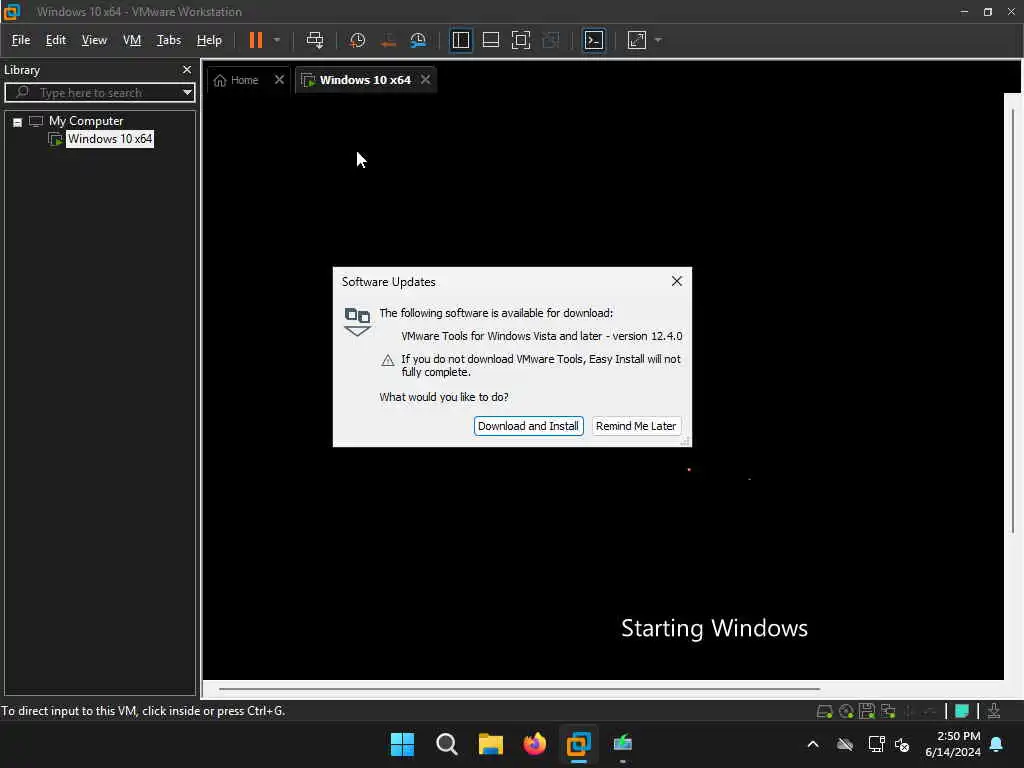Open the View menu
The image size is (1024, 768).
pyautogui.click(x=94, y=40)
